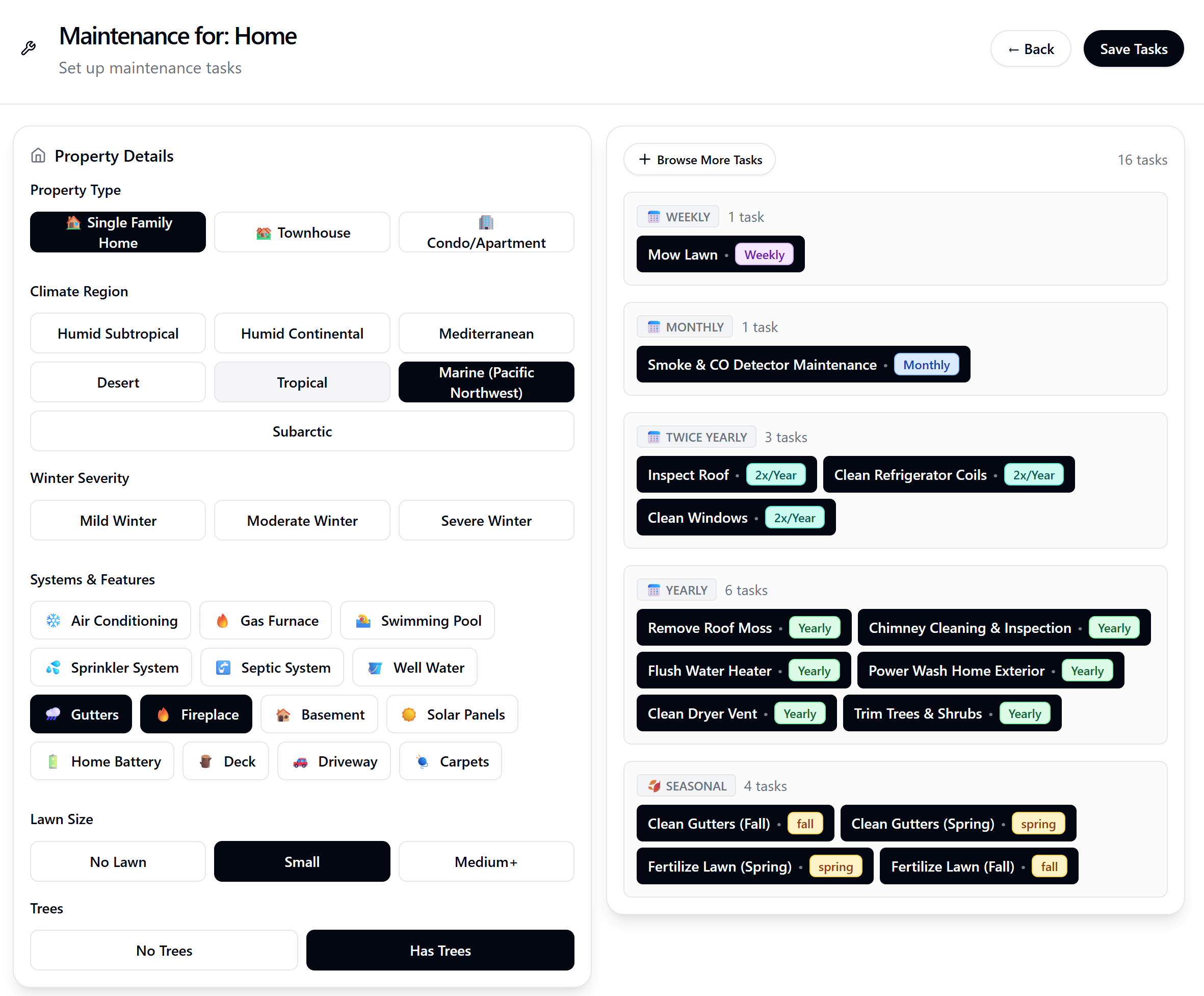Click the Septic System icon
This screenshot has height=996, width=1204.
[223, 667]
